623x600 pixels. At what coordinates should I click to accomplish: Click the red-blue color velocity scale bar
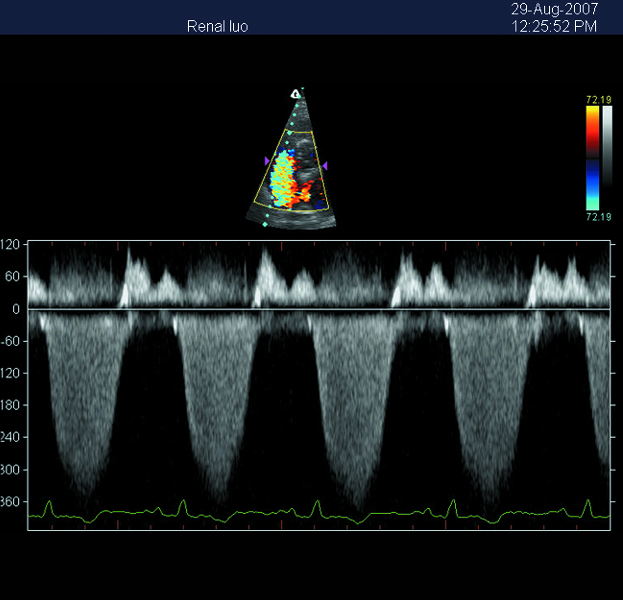pyautogui.click(x=592, y=157)
